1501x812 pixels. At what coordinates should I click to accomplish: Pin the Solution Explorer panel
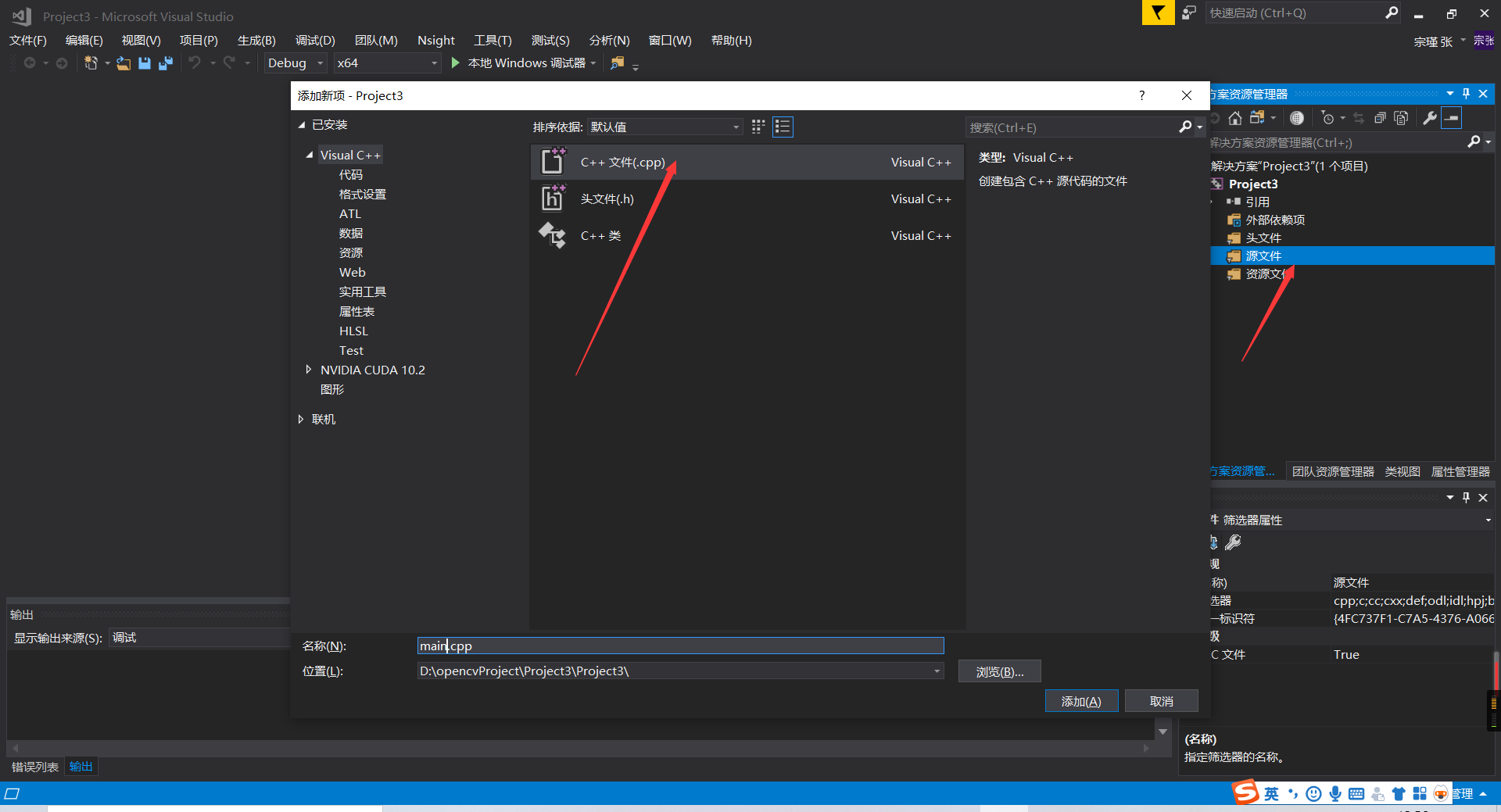coord(1467,94)
